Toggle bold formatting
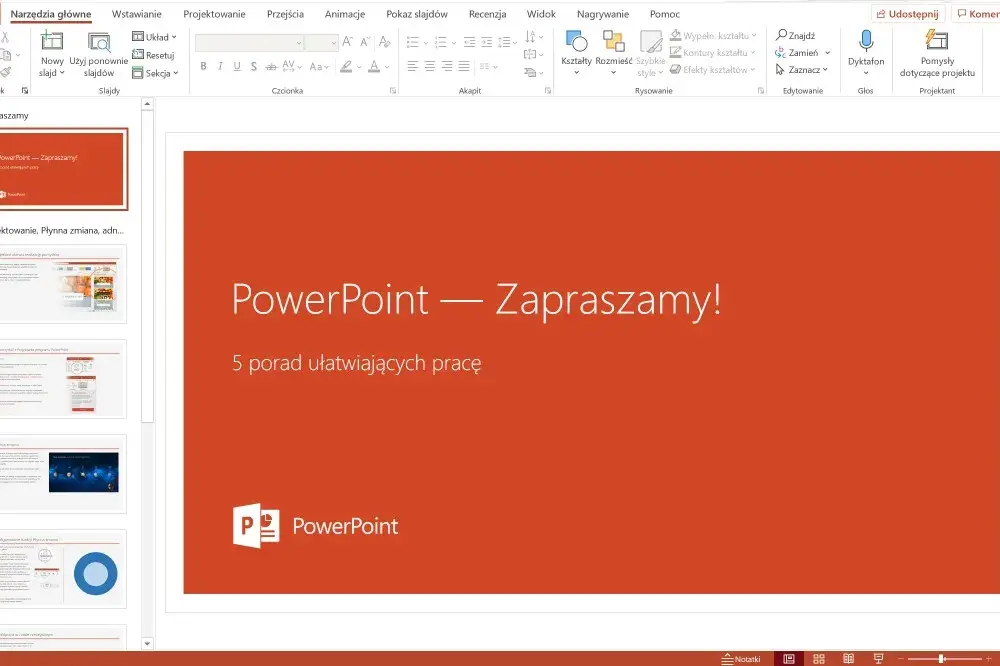 203,66
